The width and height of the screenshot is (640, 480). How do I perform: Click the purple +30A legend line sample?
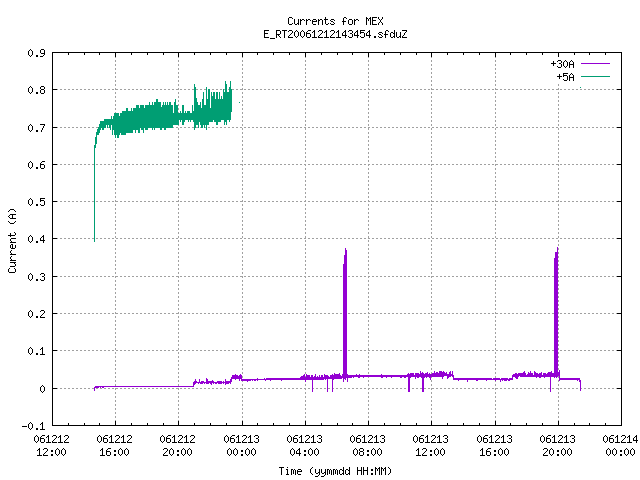596,64
